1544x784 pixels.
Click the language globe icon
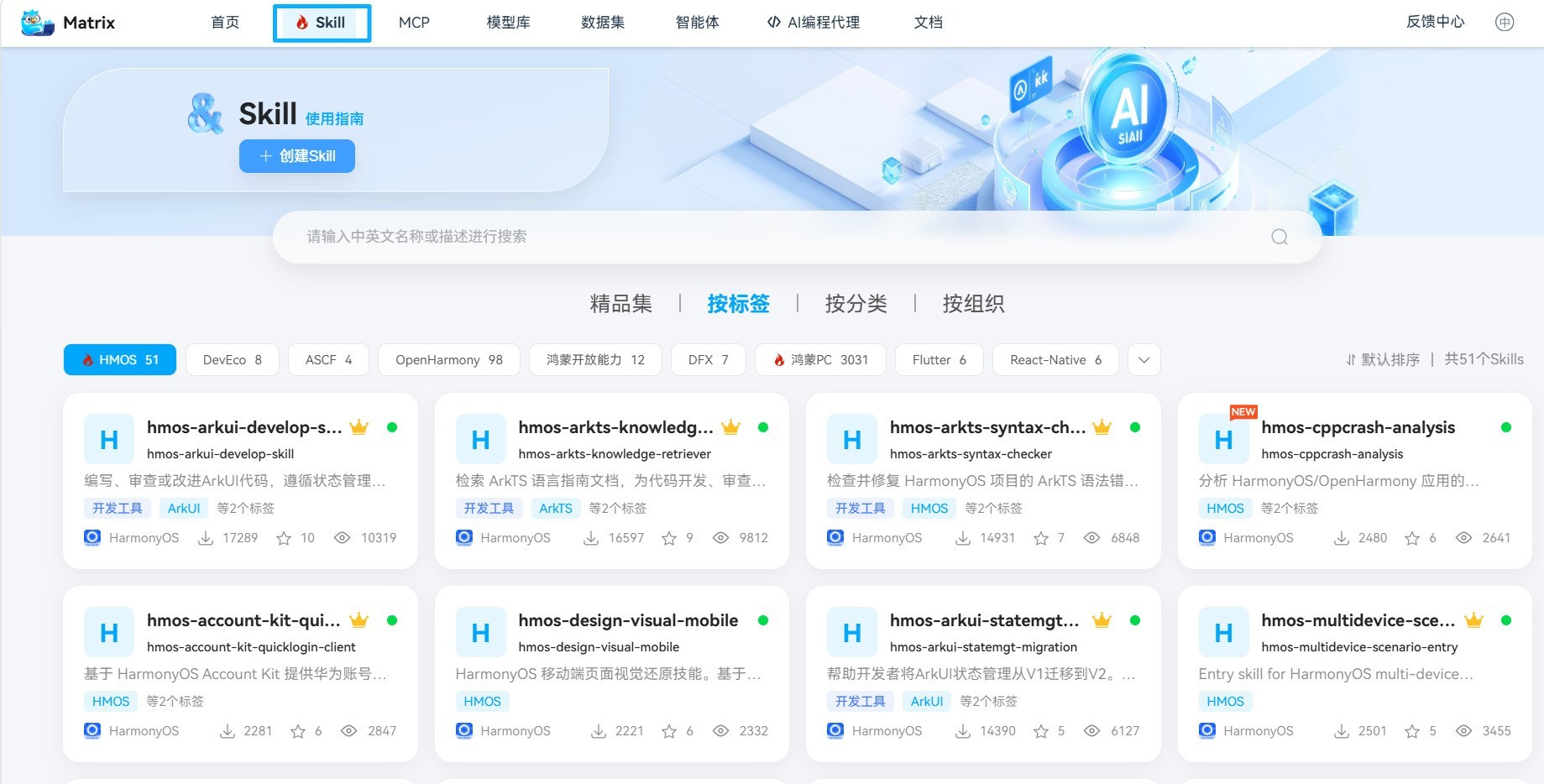click(1505, 23)
